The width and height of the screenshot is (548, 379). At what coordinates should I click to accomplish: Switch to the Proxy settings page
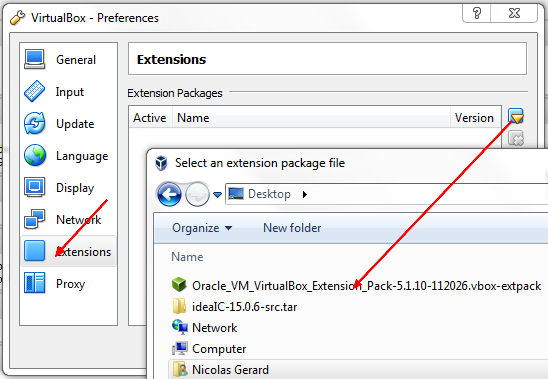point(68,284)
